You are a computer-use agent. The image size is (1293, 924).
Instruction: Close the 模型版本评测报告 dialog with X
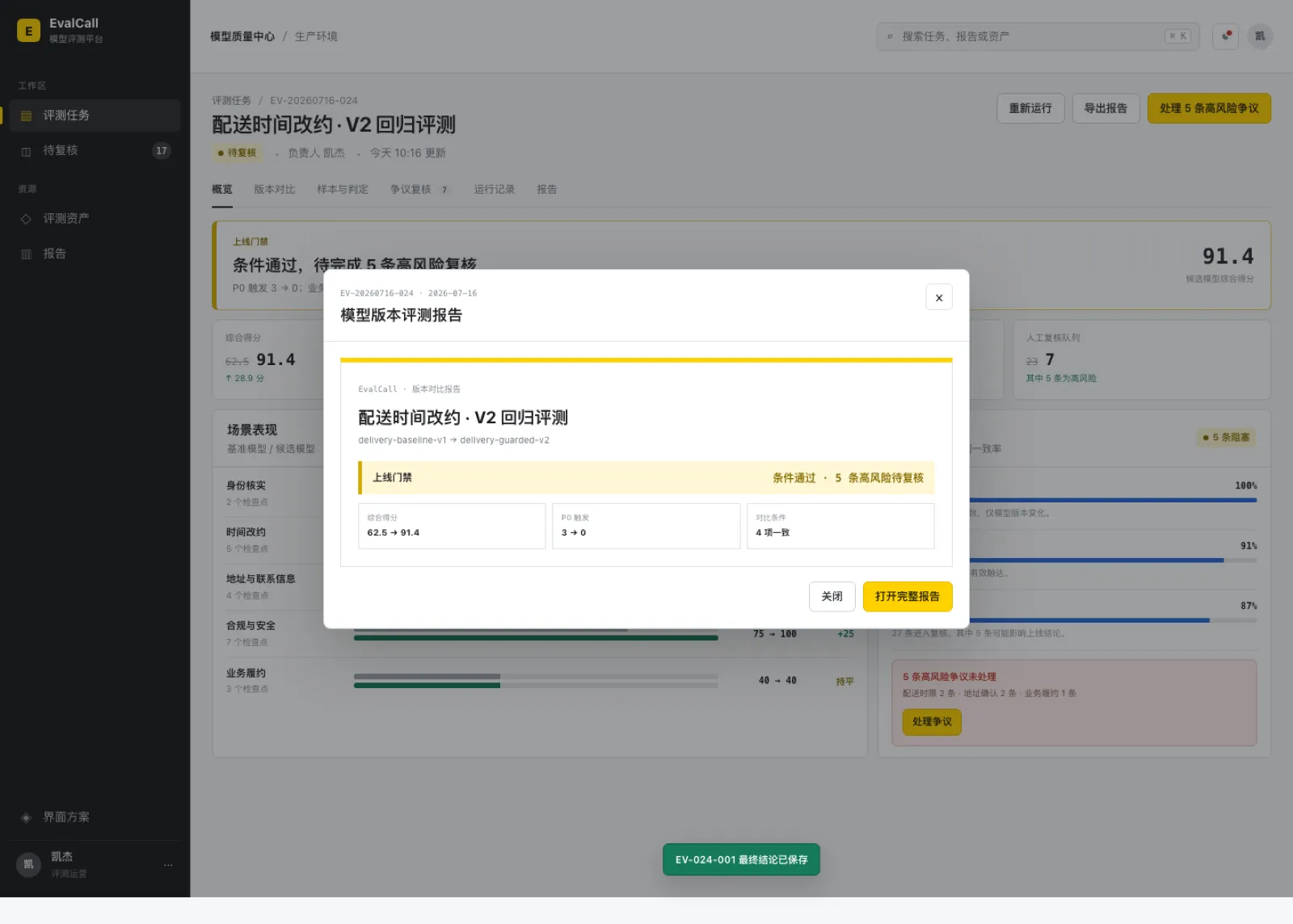[939, 297]
